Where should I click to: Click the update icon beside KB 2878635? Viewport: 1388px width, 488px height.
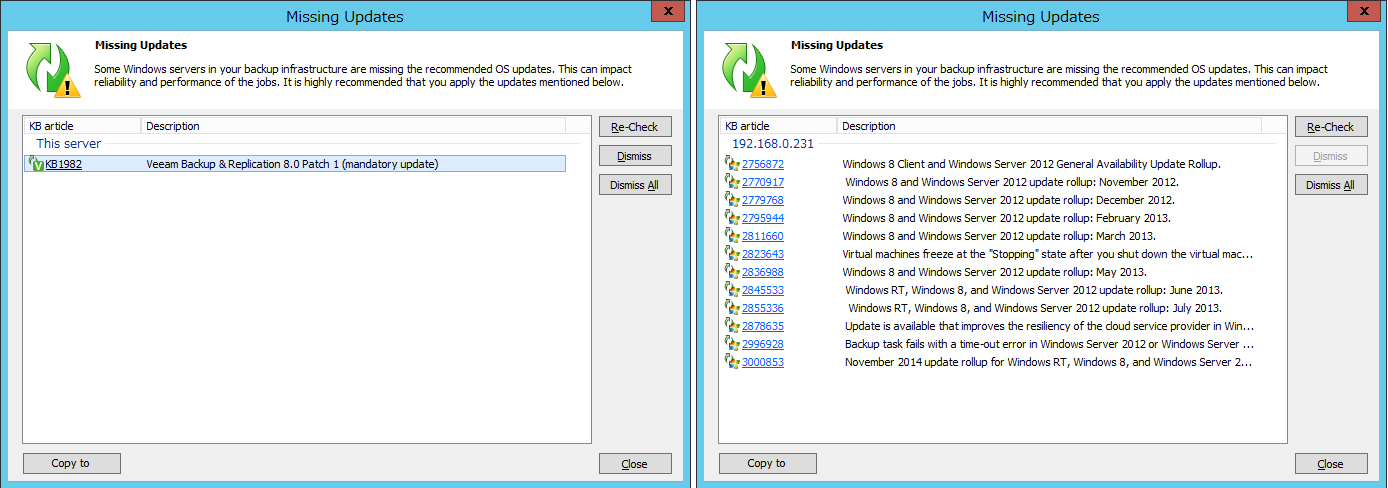pyautogui.click(x=732, y=326)
